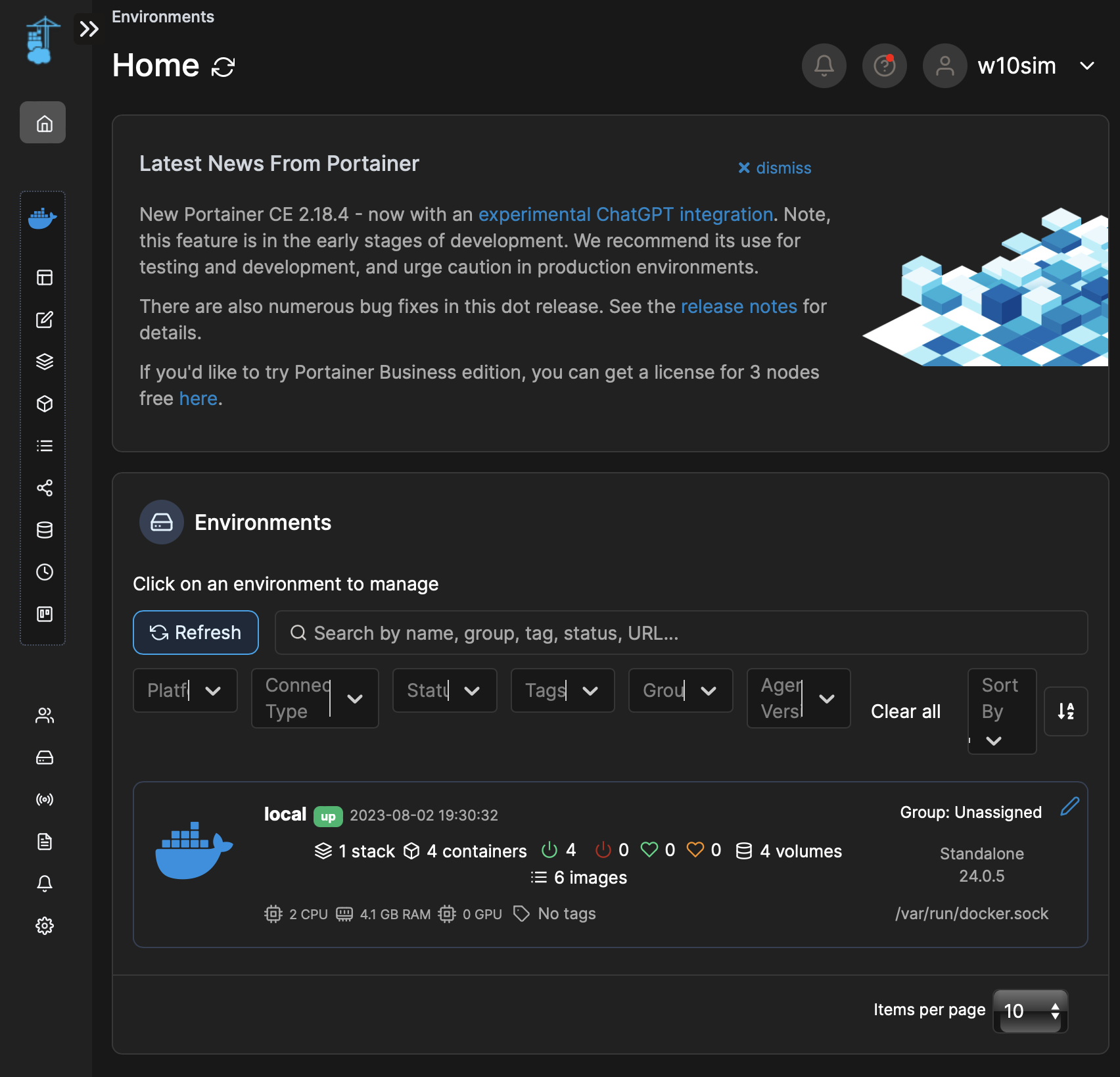Open Events clock icon in sidebar

click(x=44, y=572)
